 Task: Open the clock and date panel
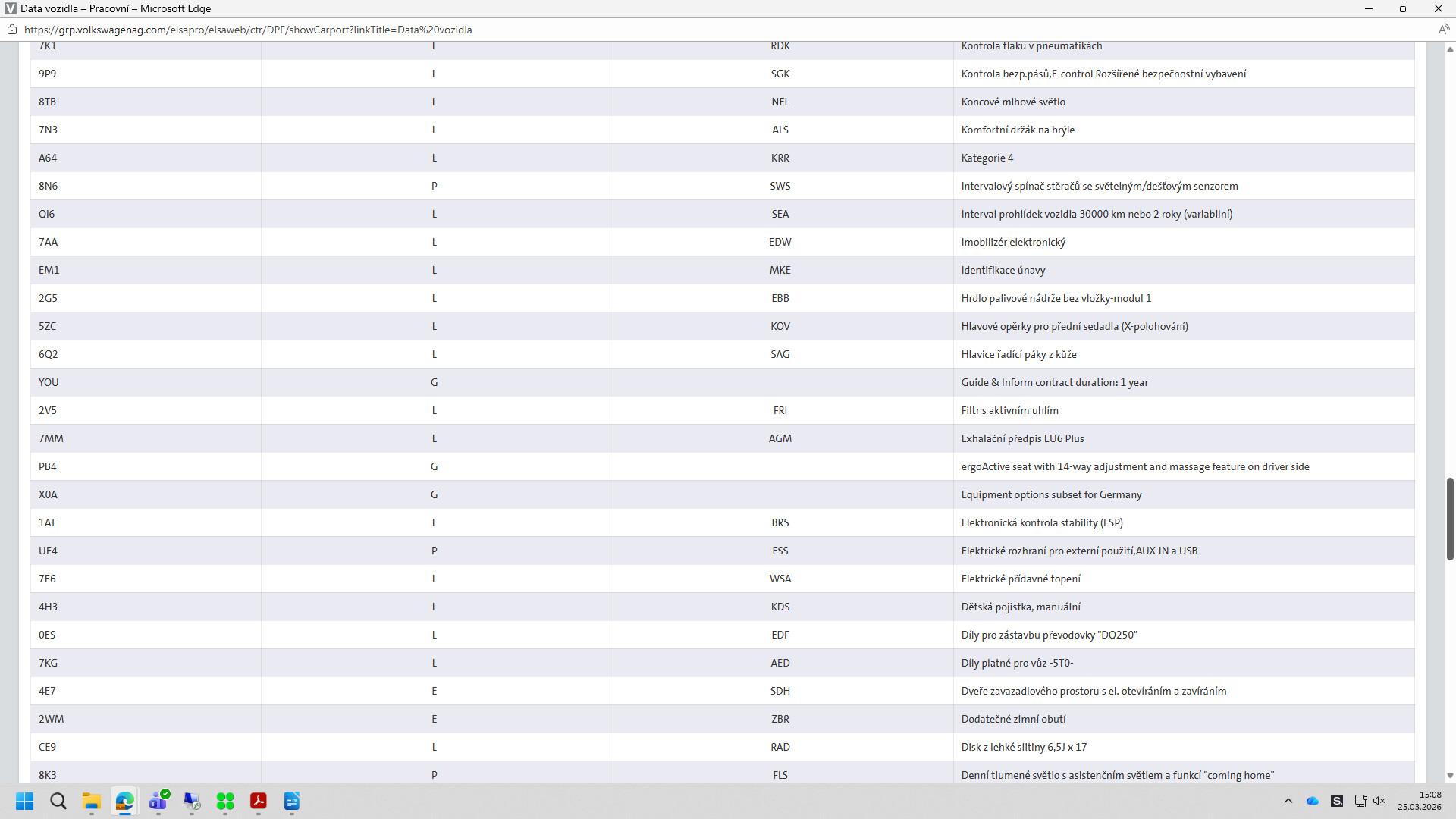pos(1419,801)
